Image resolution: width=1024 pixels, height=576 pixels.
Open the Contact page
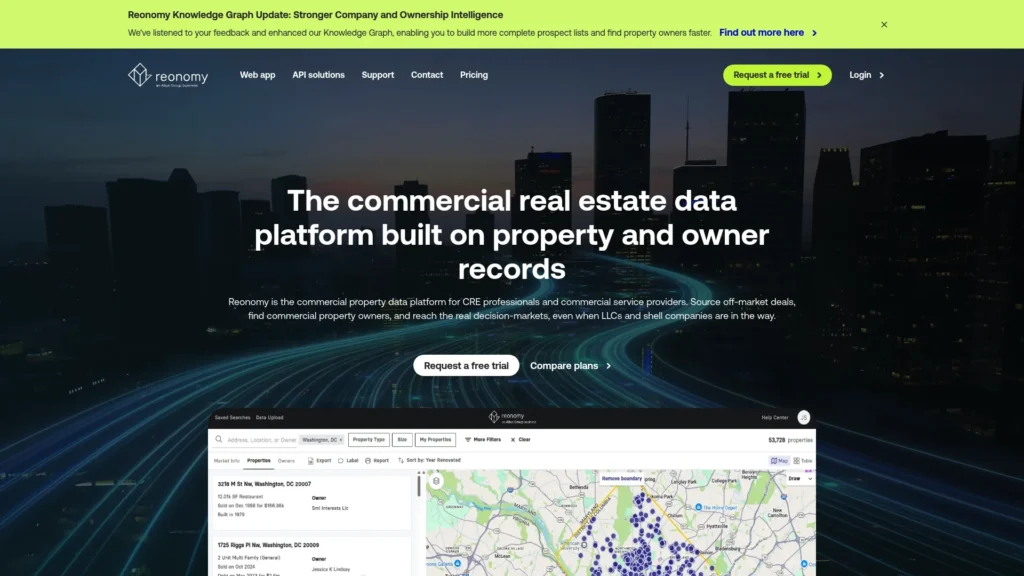pyautogui.click(x=426, y=75)
